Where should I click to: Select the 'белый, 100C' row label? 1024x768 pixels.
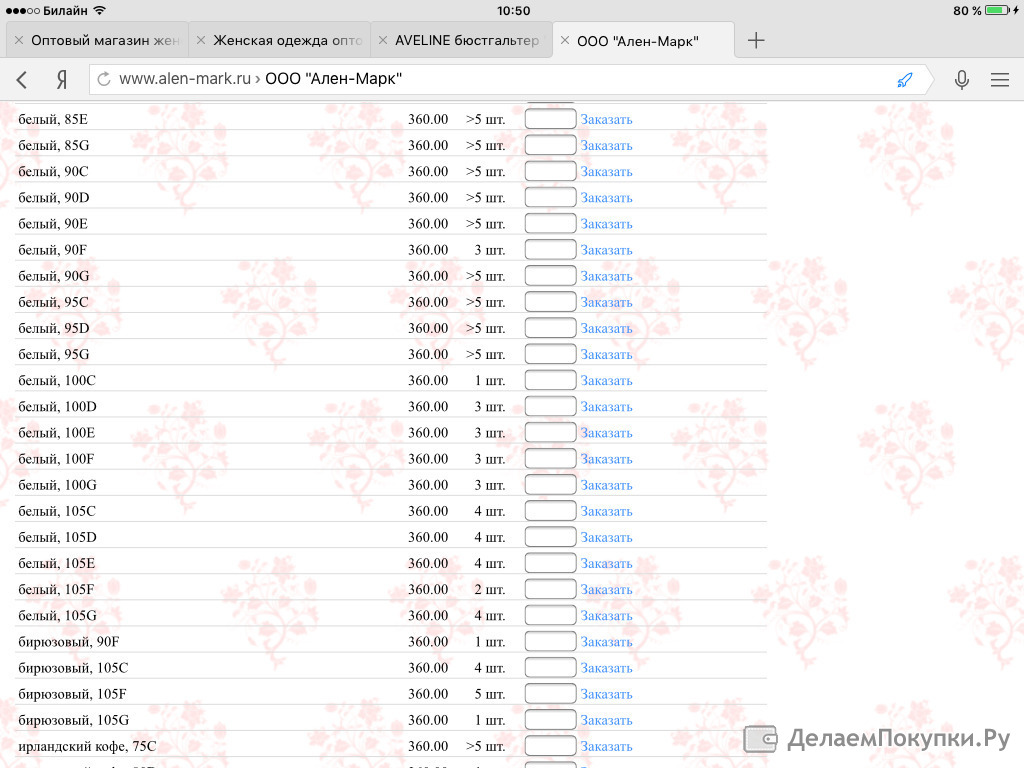[x=57, y=381]
